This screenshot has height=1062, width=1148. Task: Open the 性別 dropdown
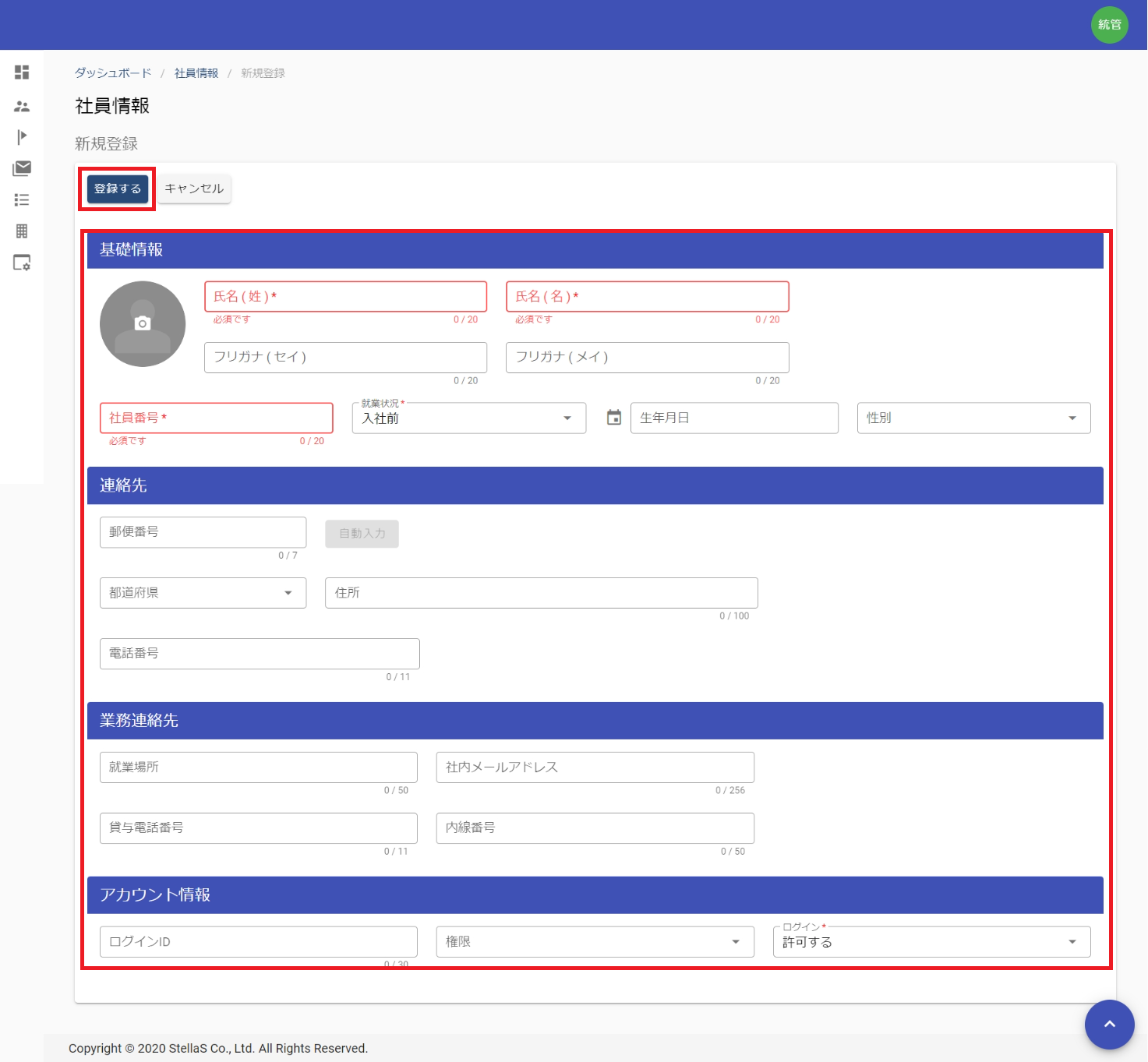point(973,418)
